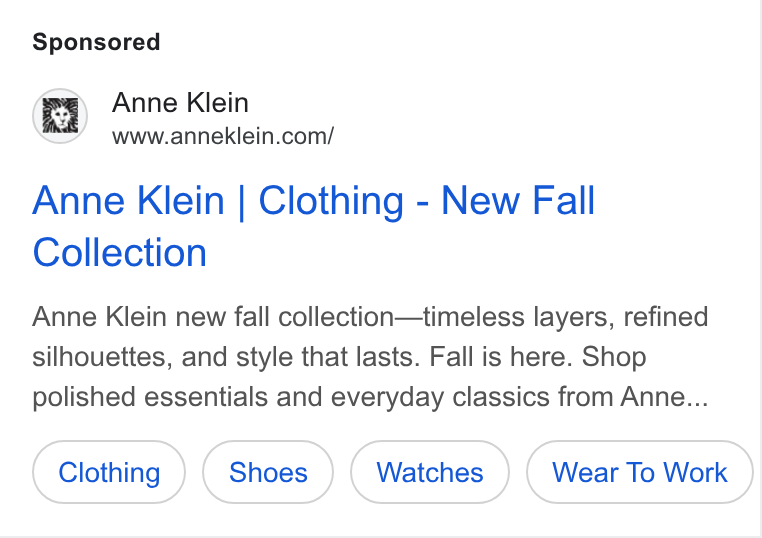Open the Anne Klein advertiser name
Viewport: 762px width, 538px height.
tap(180, 103)
